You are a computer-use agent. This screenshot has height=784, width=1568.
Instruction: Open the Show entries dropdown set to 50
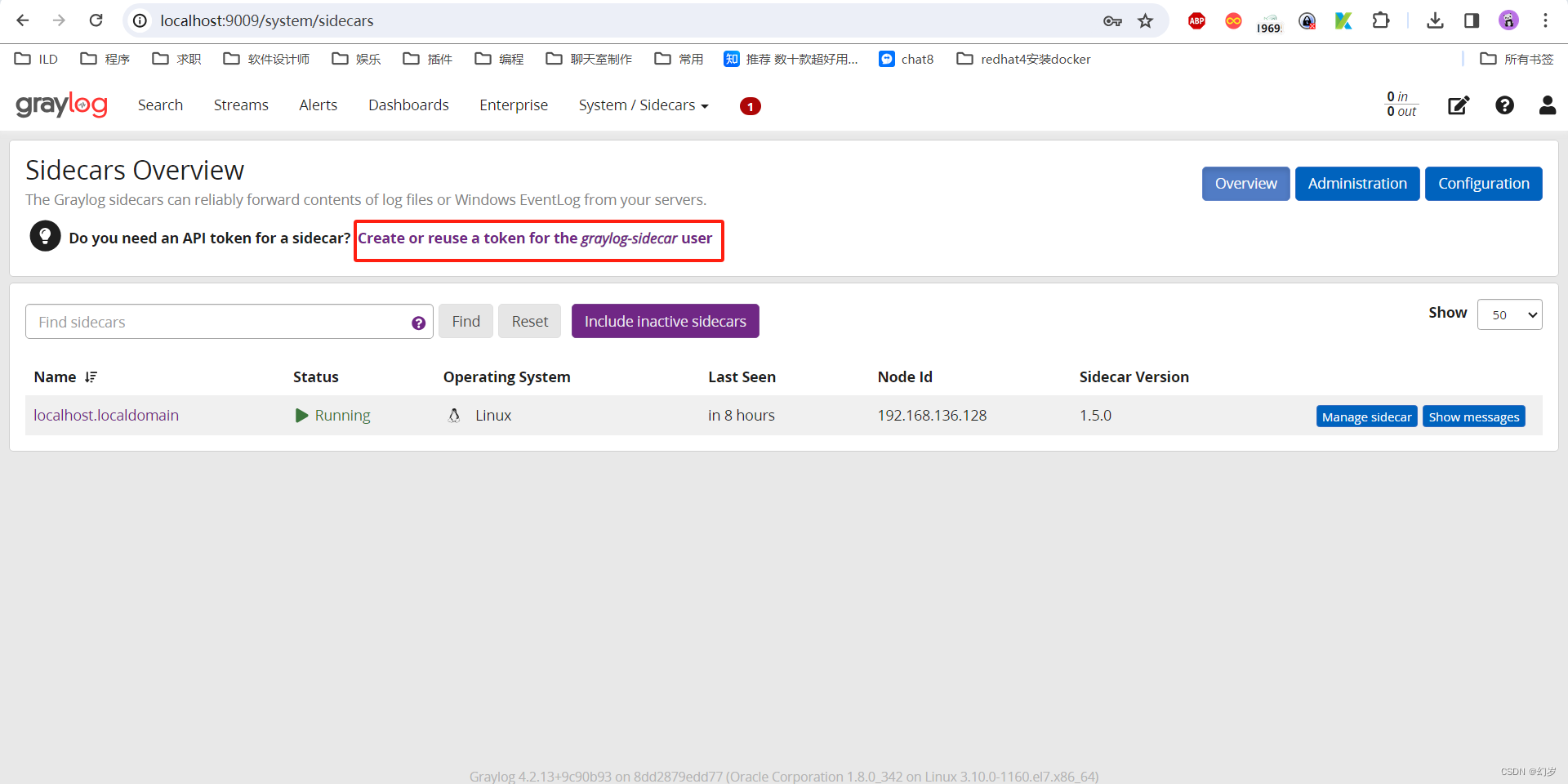tap(1509, 314)
